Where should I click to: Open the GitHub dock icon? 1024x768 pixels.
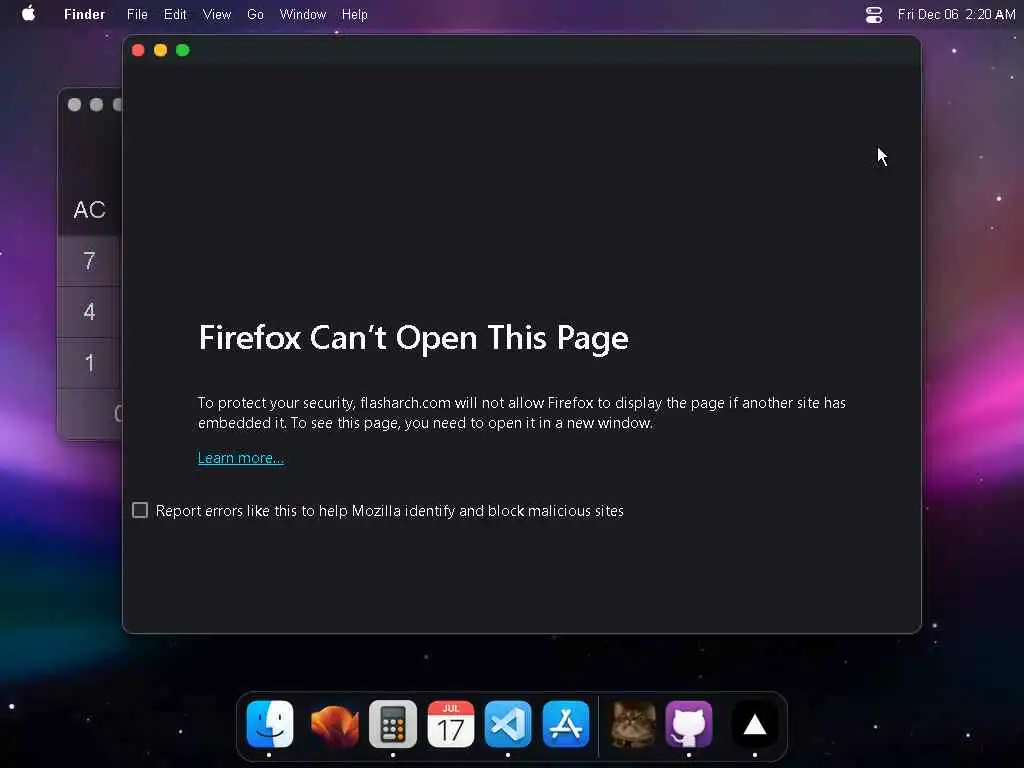pyautogui.click(x=689, y=724)
